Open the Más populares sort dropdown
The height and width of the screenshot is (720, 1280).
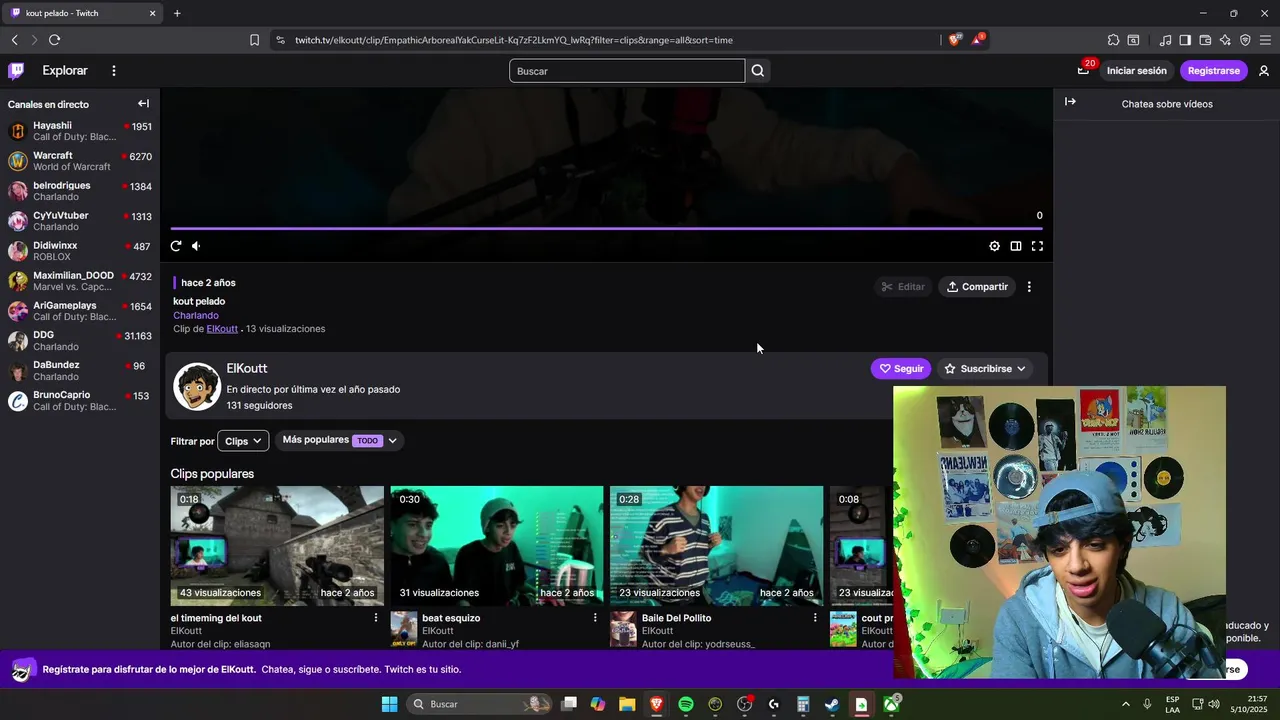(x=340, y=440)
